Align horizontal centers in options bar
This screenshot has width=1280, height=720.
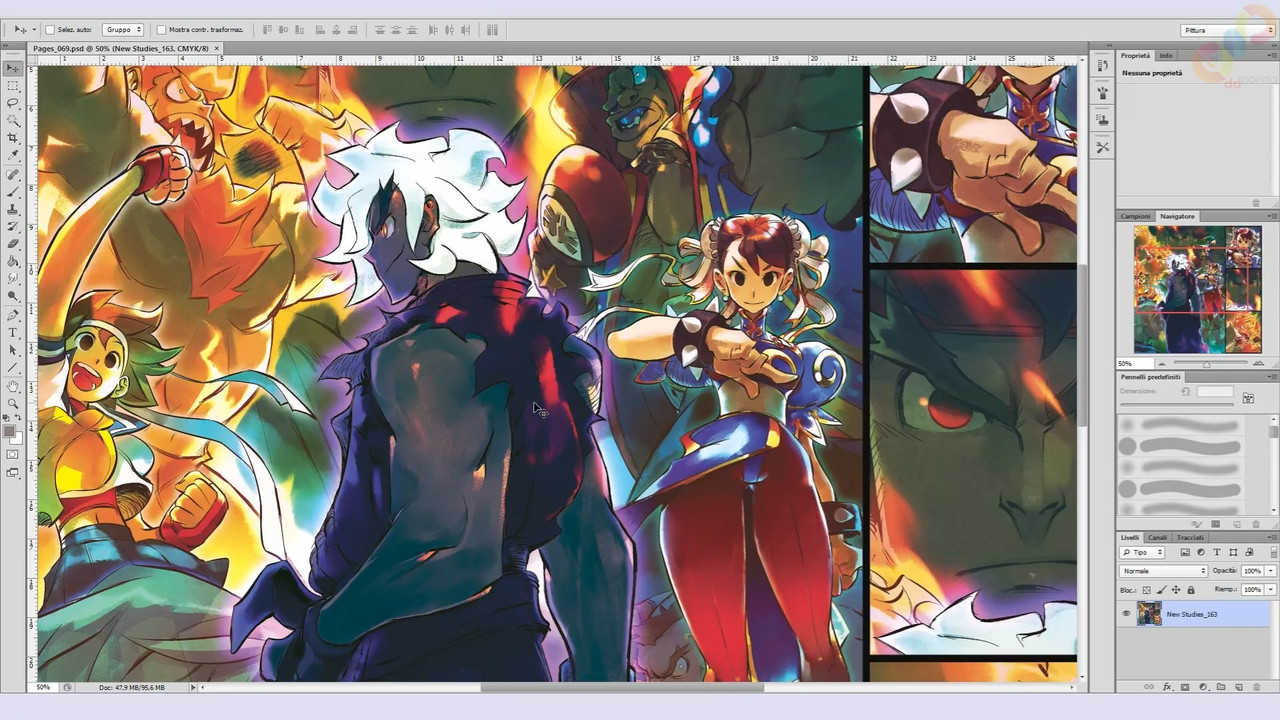point(337,30)
